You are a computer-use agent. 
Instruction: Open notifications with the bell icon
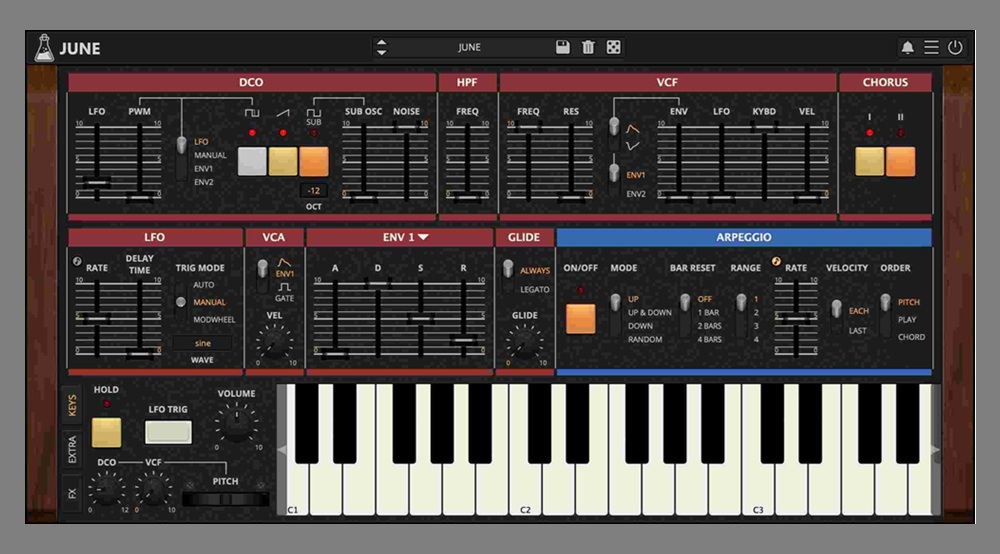pos(907,47)
